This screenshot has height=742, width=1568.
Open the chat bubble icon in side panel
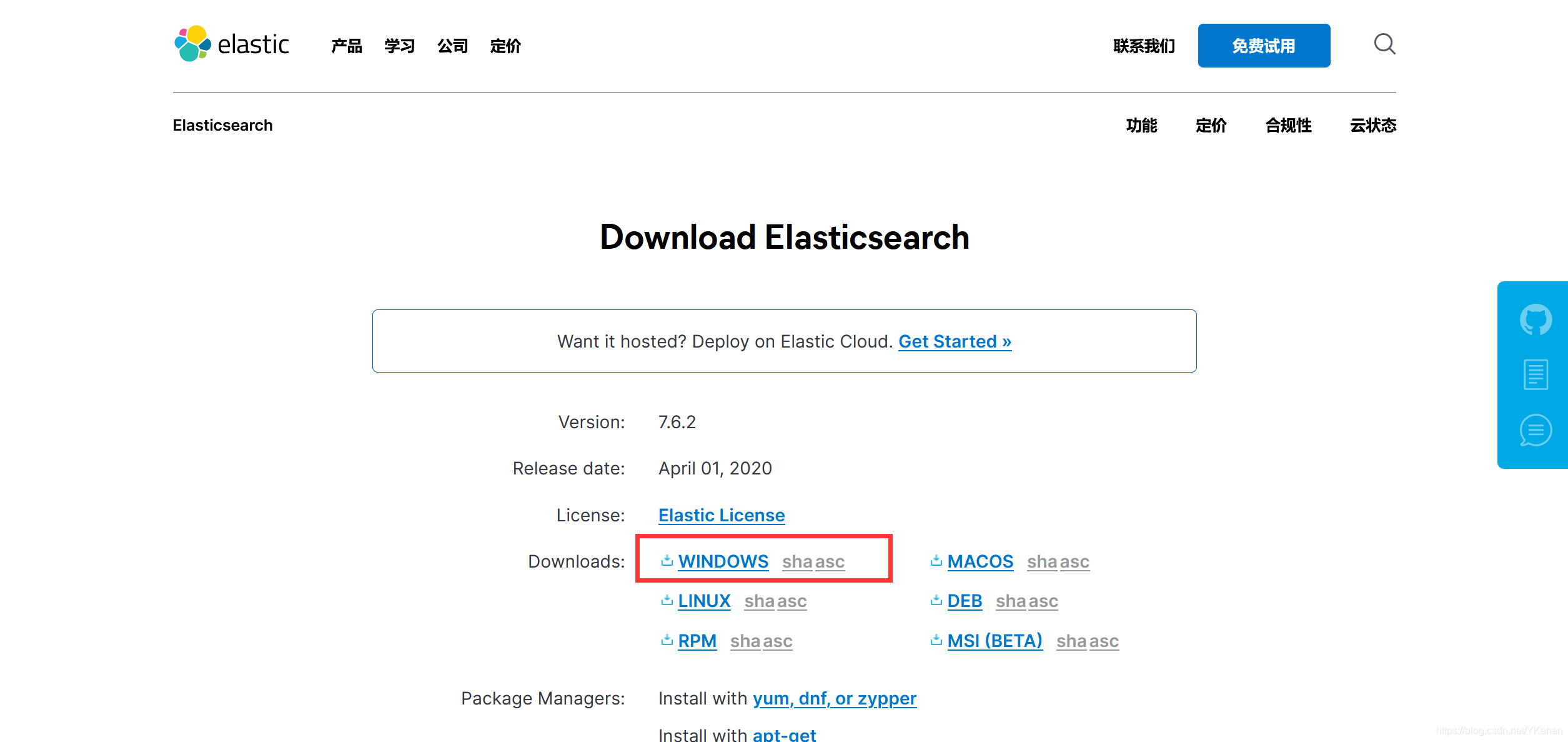click(1536, 430)
